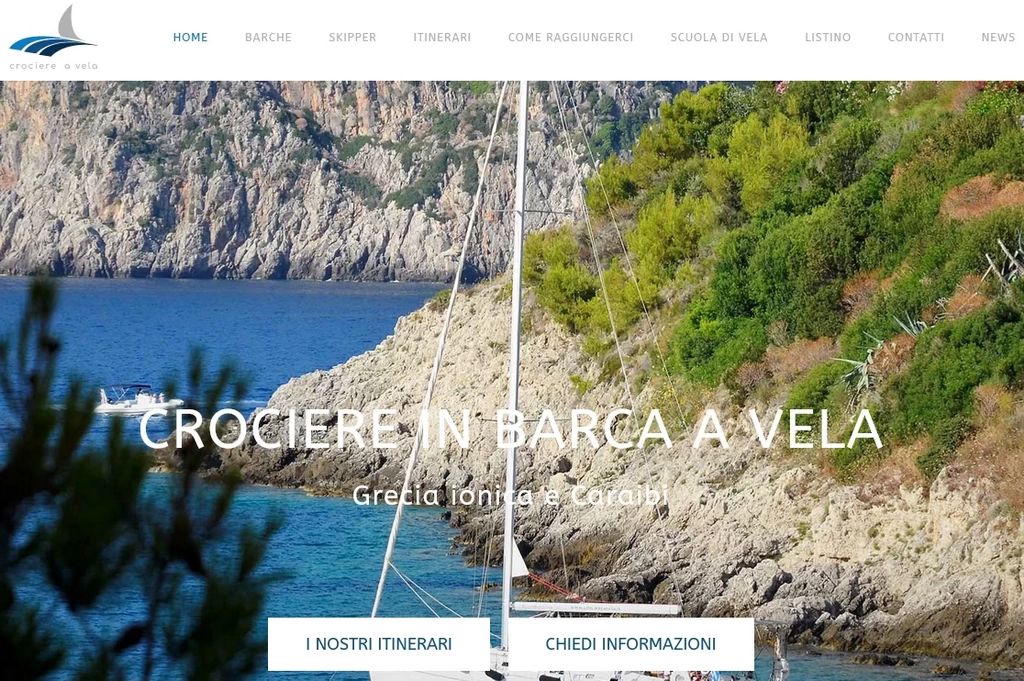Viewport: 1024px width, 681px height.
Task: View the LISTINO price page
Action: coord(827,37)
